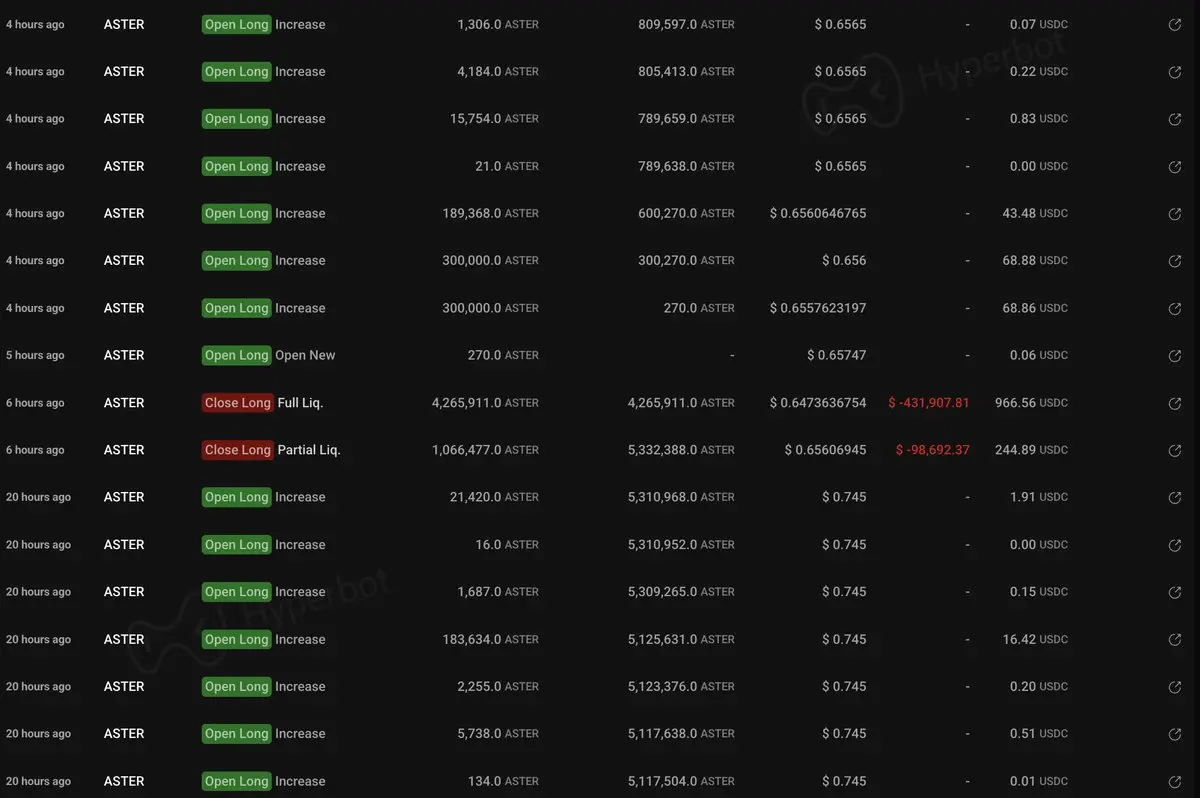Open share link for 21,420.0 ASTER row
The image size is (1200, 798).
1175,498
